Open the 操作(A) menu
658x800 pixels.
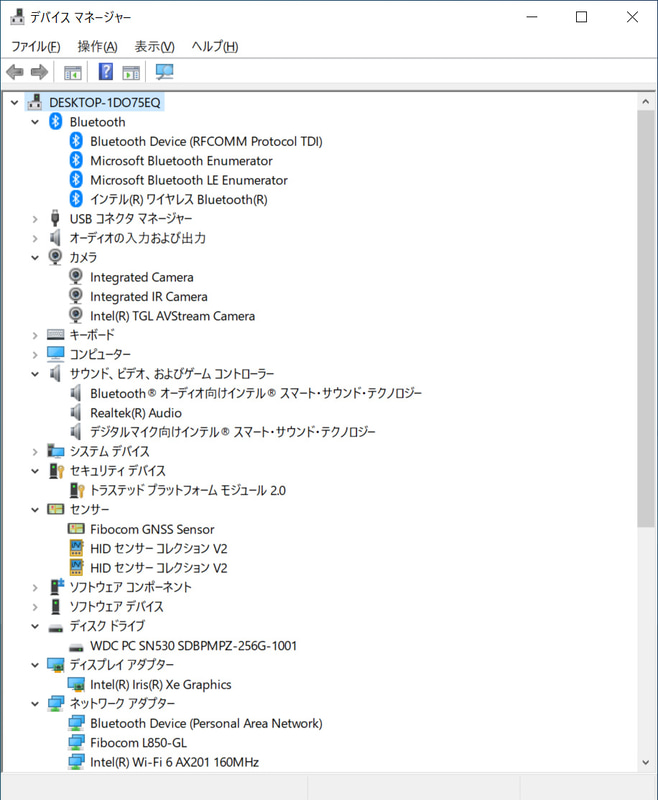point(97,46)
